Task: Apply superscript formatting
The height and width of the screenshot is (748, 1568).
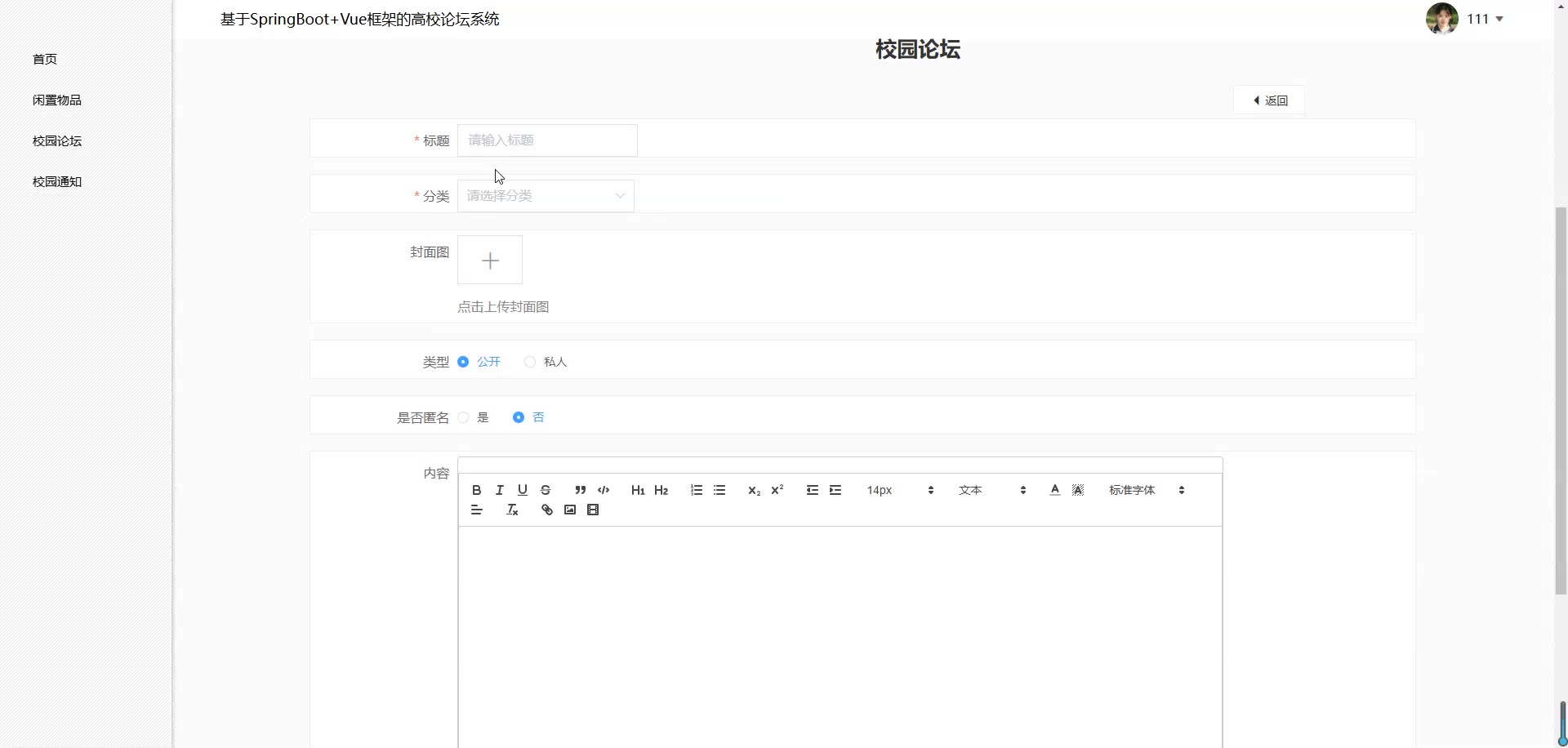Action: (x=777, y=490)
